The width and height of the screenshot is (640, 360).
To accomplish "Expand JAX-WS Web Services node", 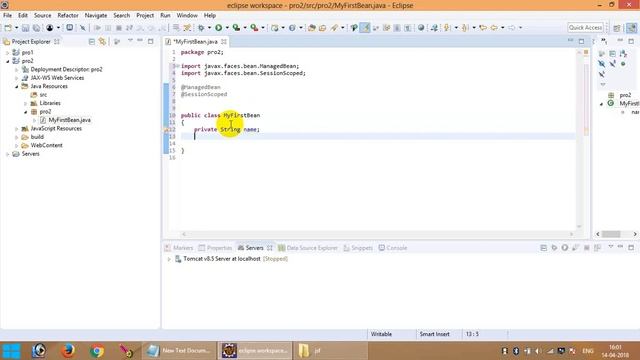I will coord(17,78).
